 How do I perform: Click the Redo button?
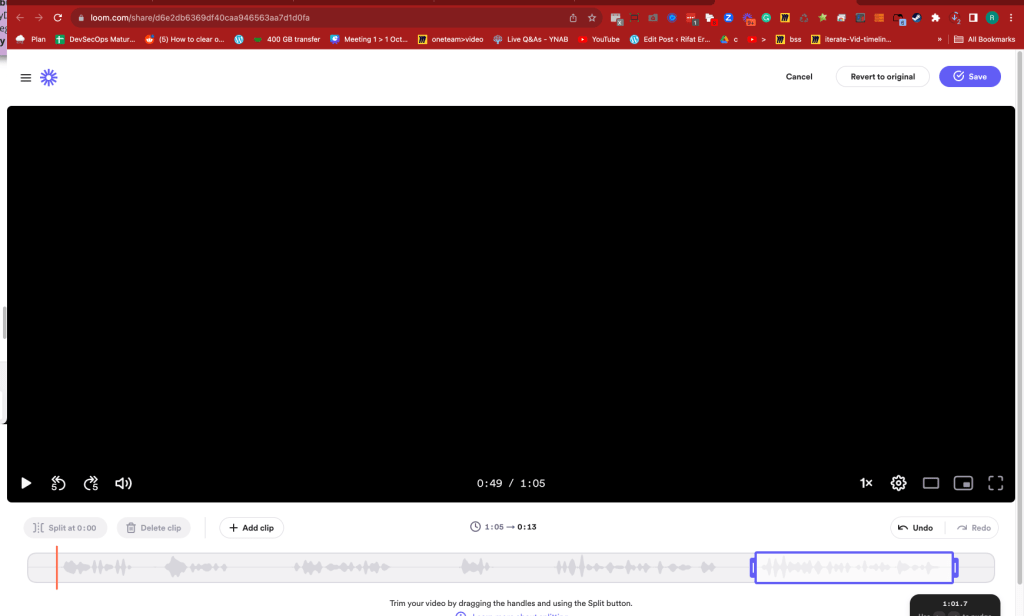[974, 528]
